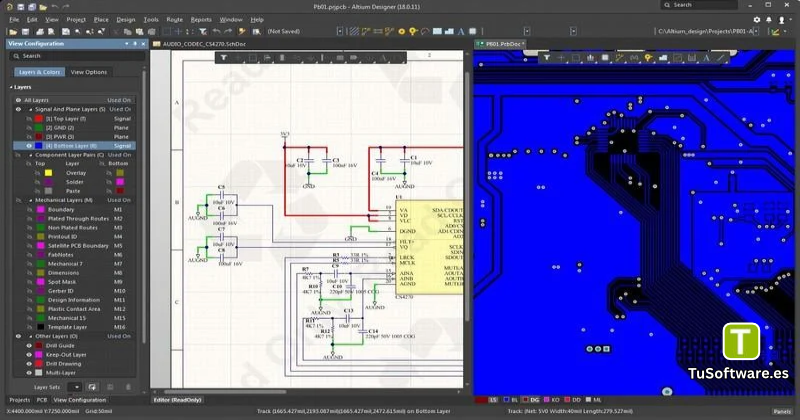This screenshot has height=420, width=800.
Task: Click the View Configuration search field
Action: (78, 56)
